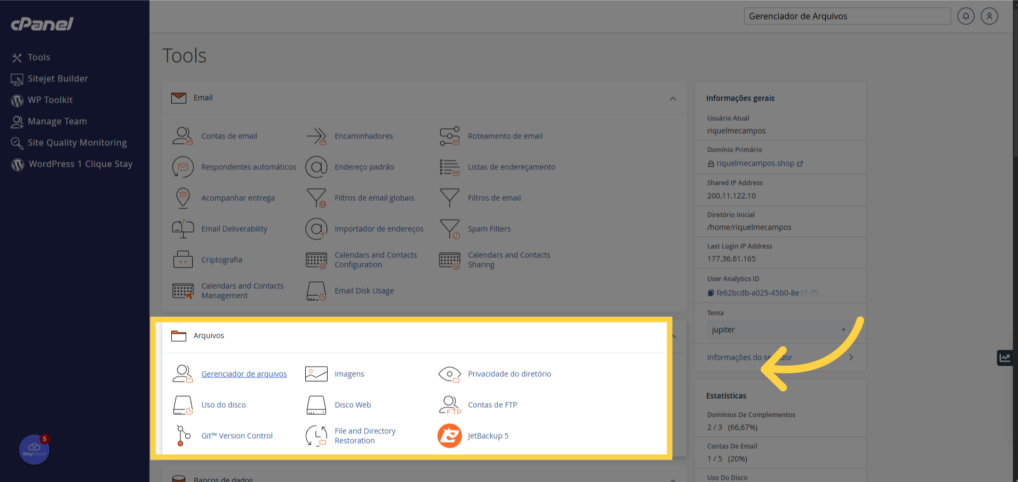Click the Disco Web link text
Screen dimensions: 1018x482
pyautogui.click(x=353, y=405)
